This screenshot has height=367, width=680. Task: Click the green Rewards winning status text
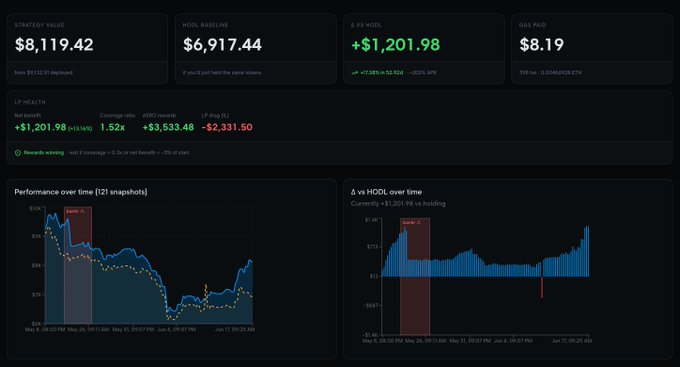tap(44, 153)
